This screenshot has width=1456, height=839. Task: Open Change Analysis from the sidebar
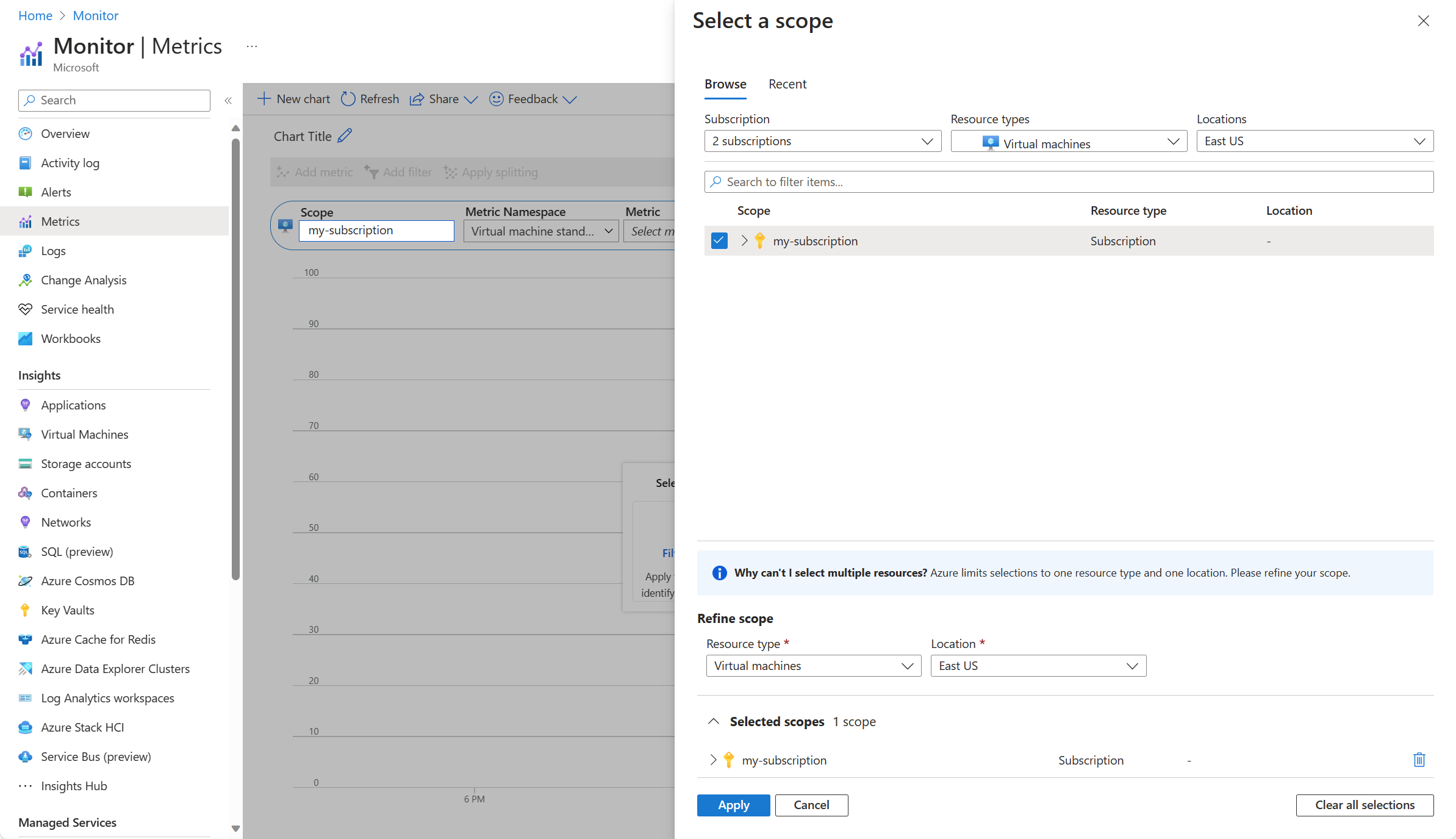pyautogui.click(x=84, y=280)
